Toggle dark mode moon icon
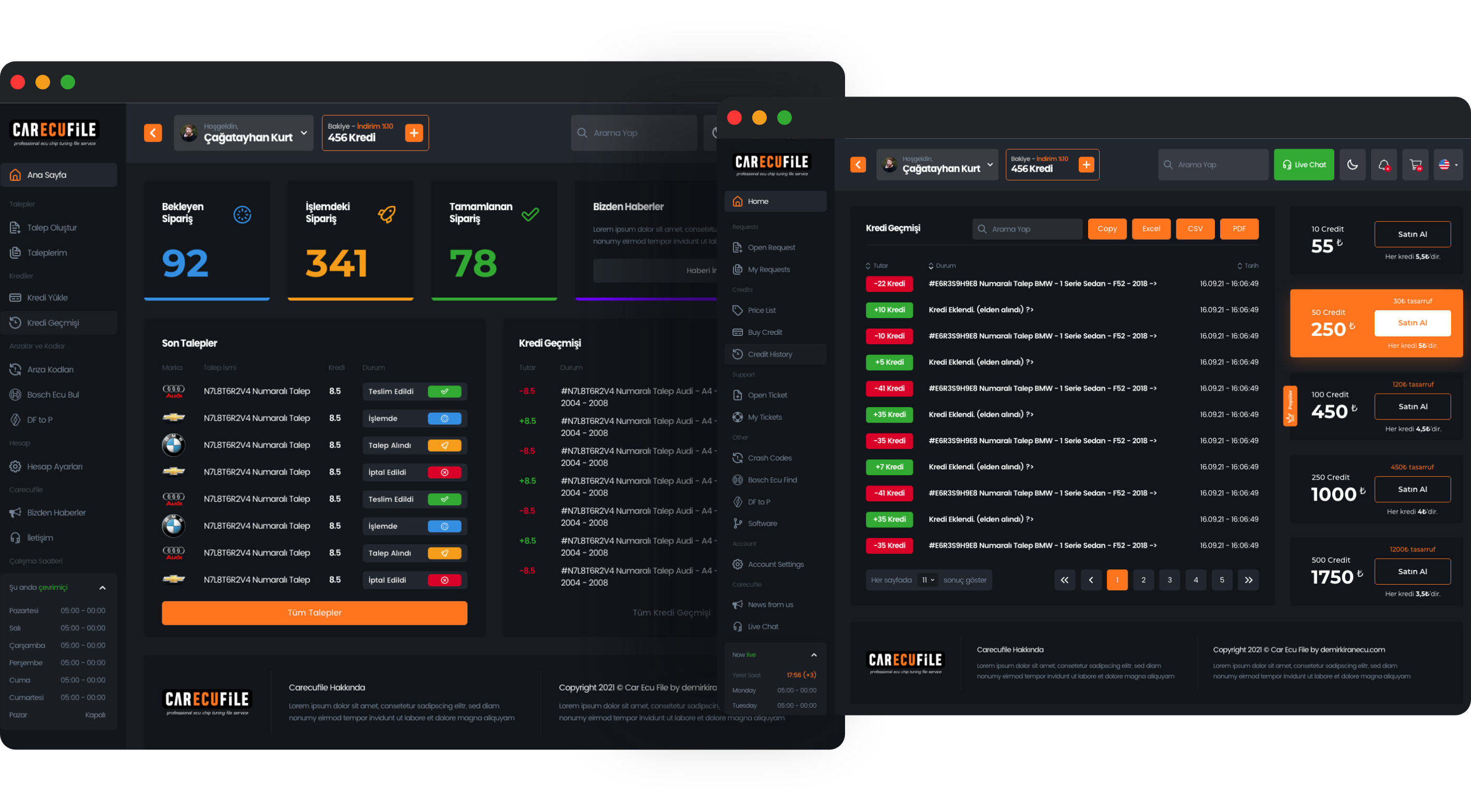Viewport: 1471px width, 812px height. click(x=1352, y=164)
